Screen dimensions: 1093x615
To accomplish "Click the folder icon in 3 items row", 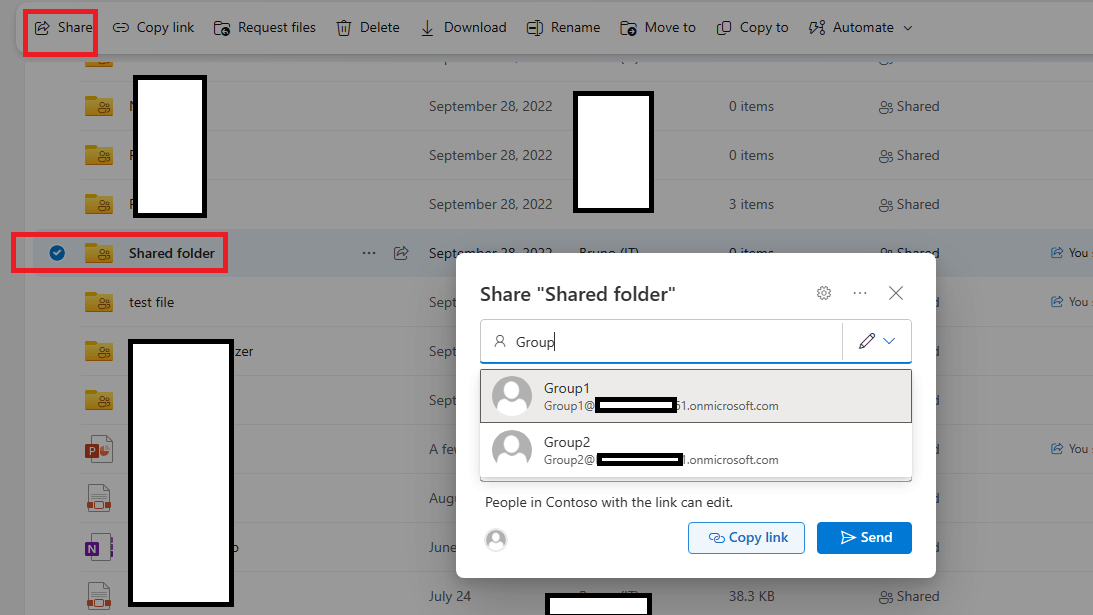I will [99, 204].
